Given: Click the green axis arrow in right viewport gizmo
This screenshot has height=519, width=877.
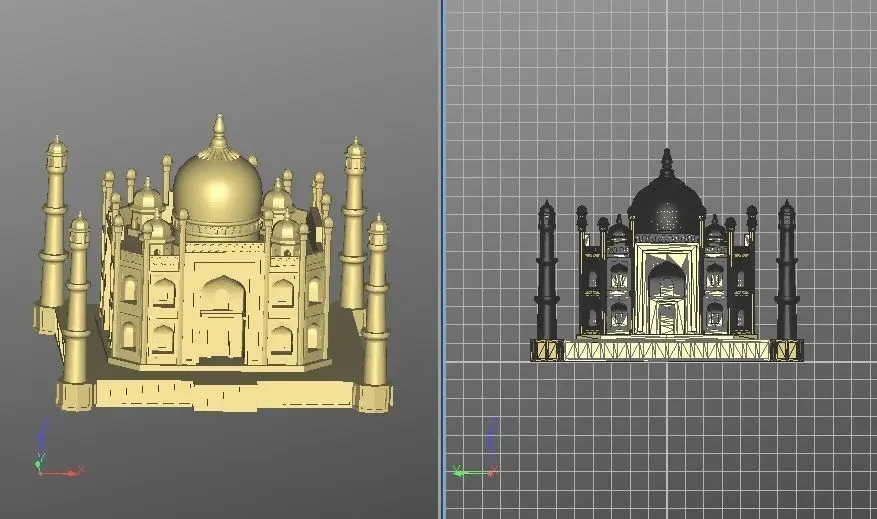Looking at the screenshot, I should [x=471, y=473].
